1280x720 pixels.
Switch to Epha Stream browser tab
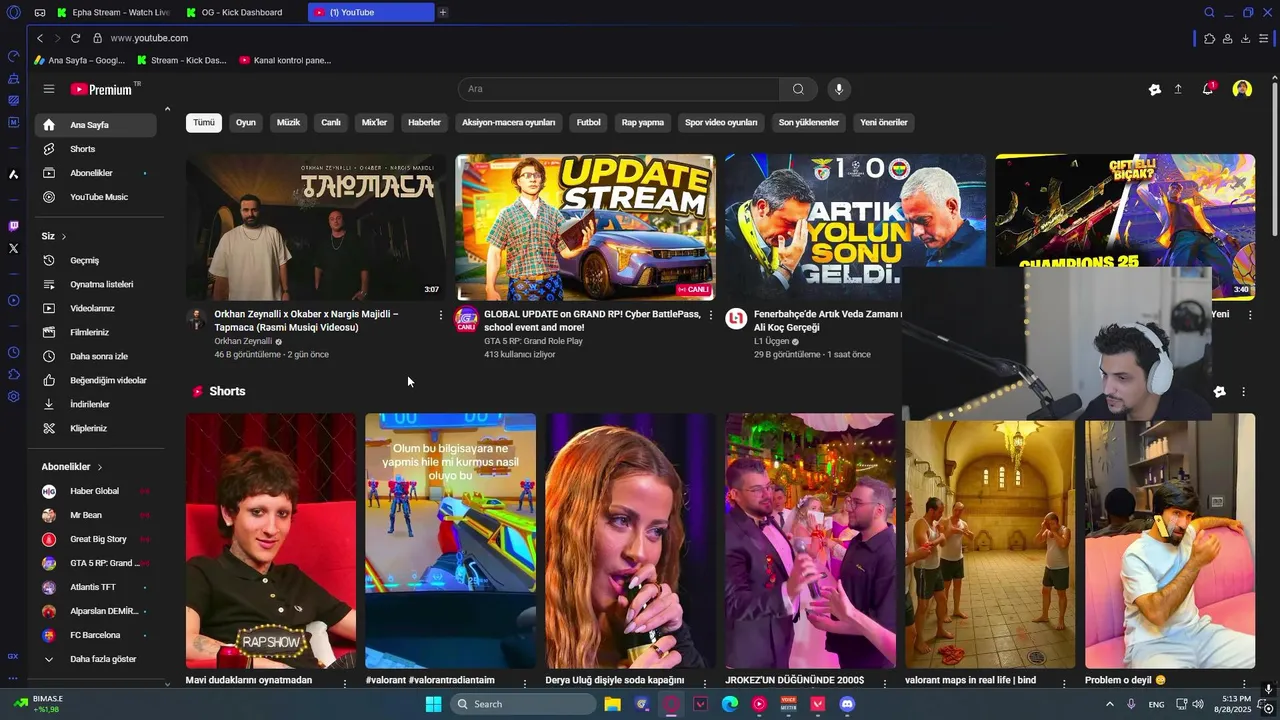pyautogui.click(x=115, y=12)
